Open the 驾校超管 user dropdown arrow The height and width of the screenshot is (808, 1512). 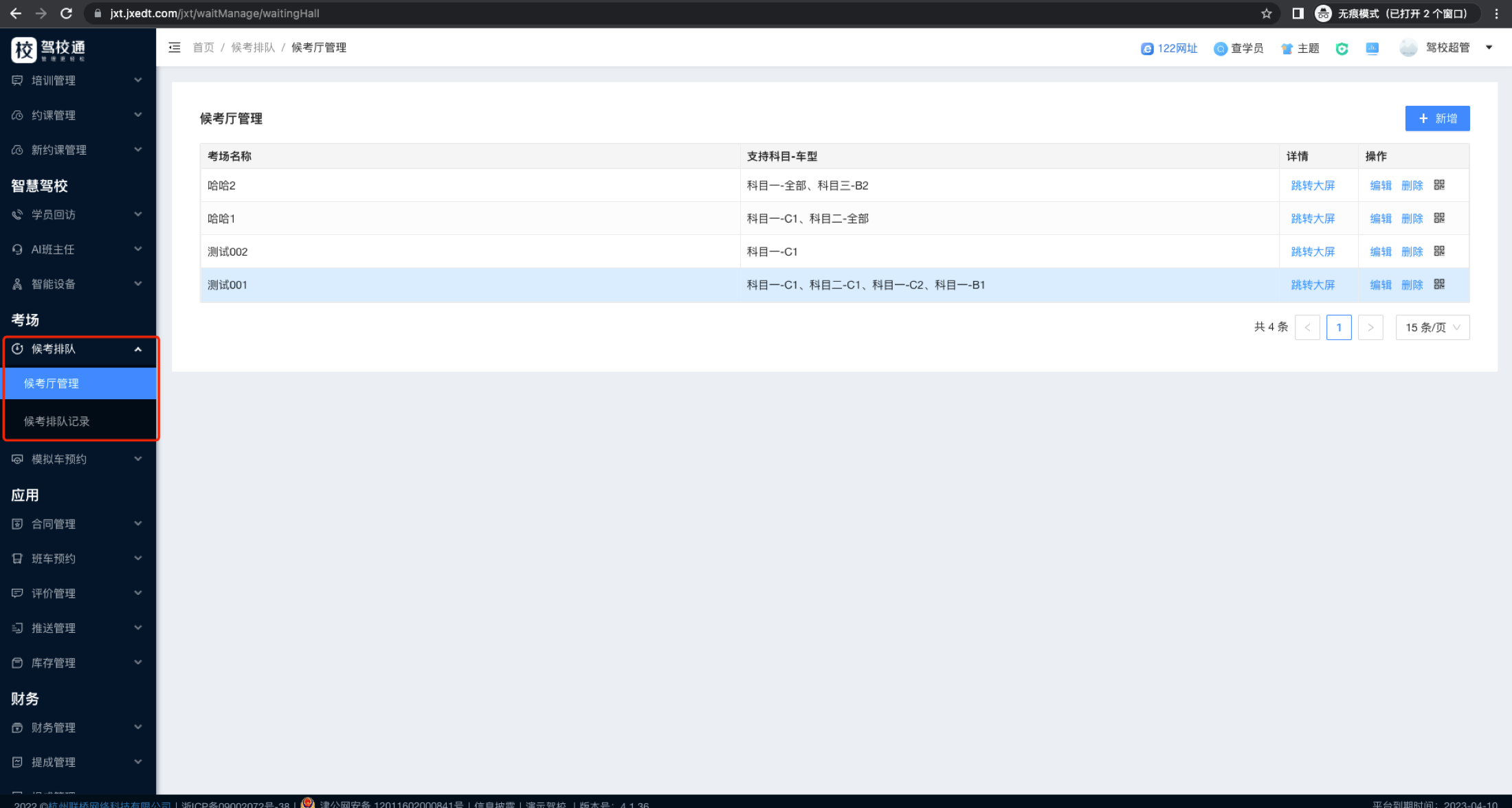pos(1489,47)
